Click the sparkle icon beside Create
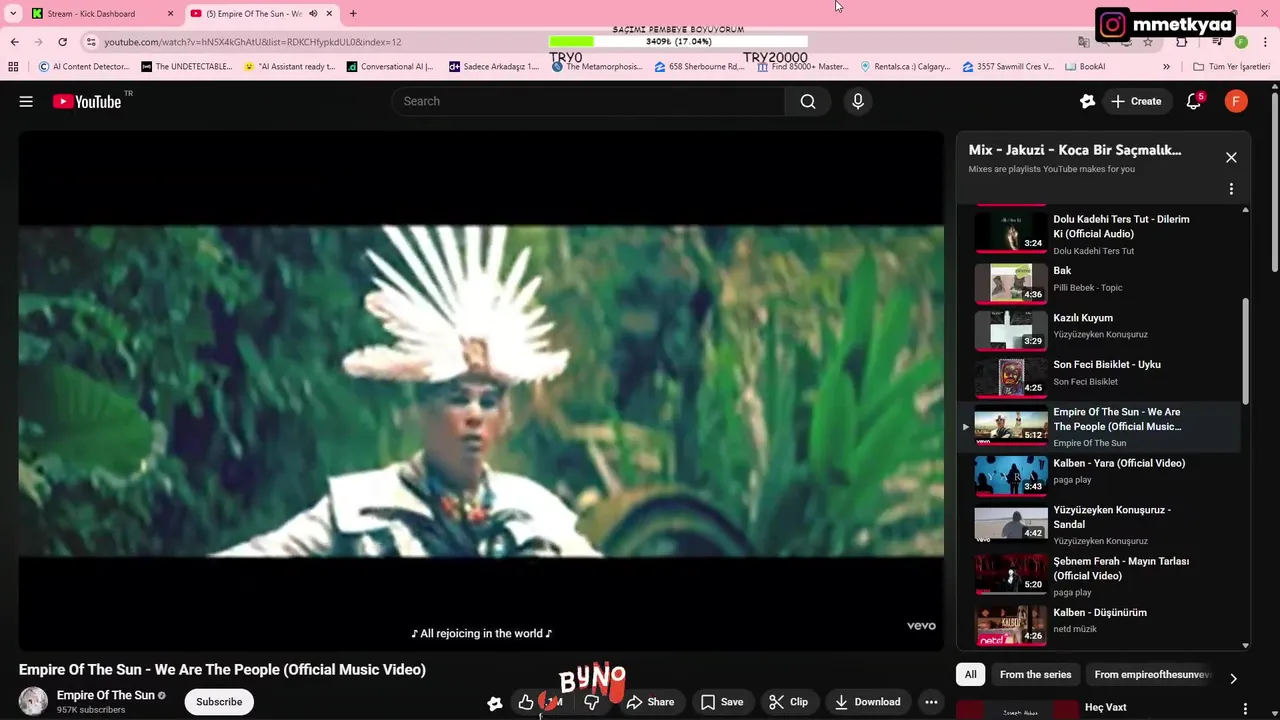 (1087, 101)
